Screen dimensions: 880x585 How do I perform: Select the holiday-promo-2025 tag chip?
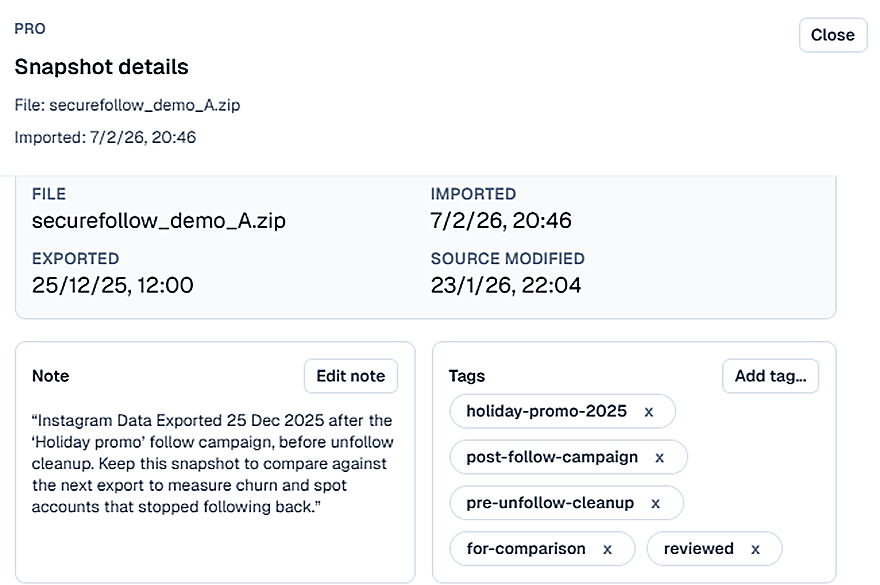pyautogui.click(x=545, y=411)
